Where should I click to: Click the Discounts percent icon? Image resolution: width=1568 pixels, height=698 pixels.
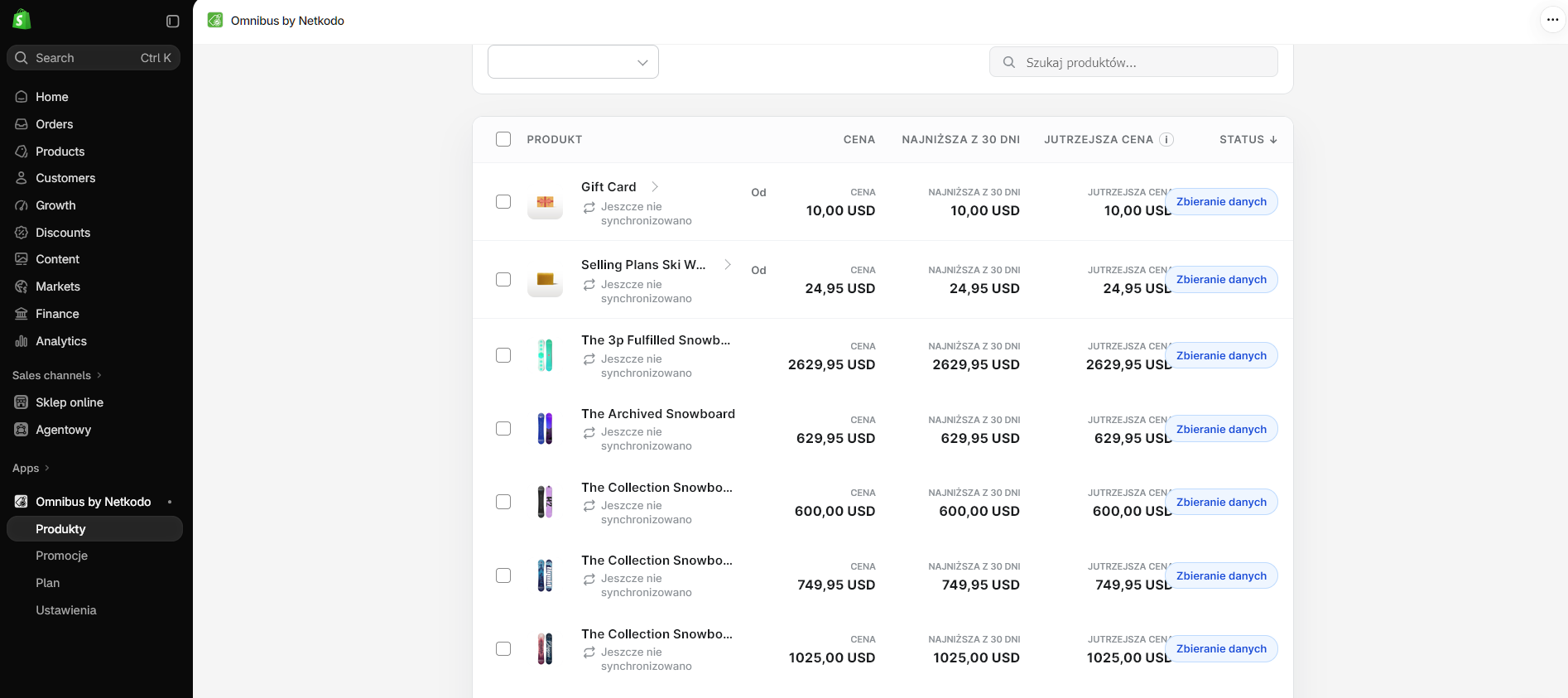pos(22,233)
